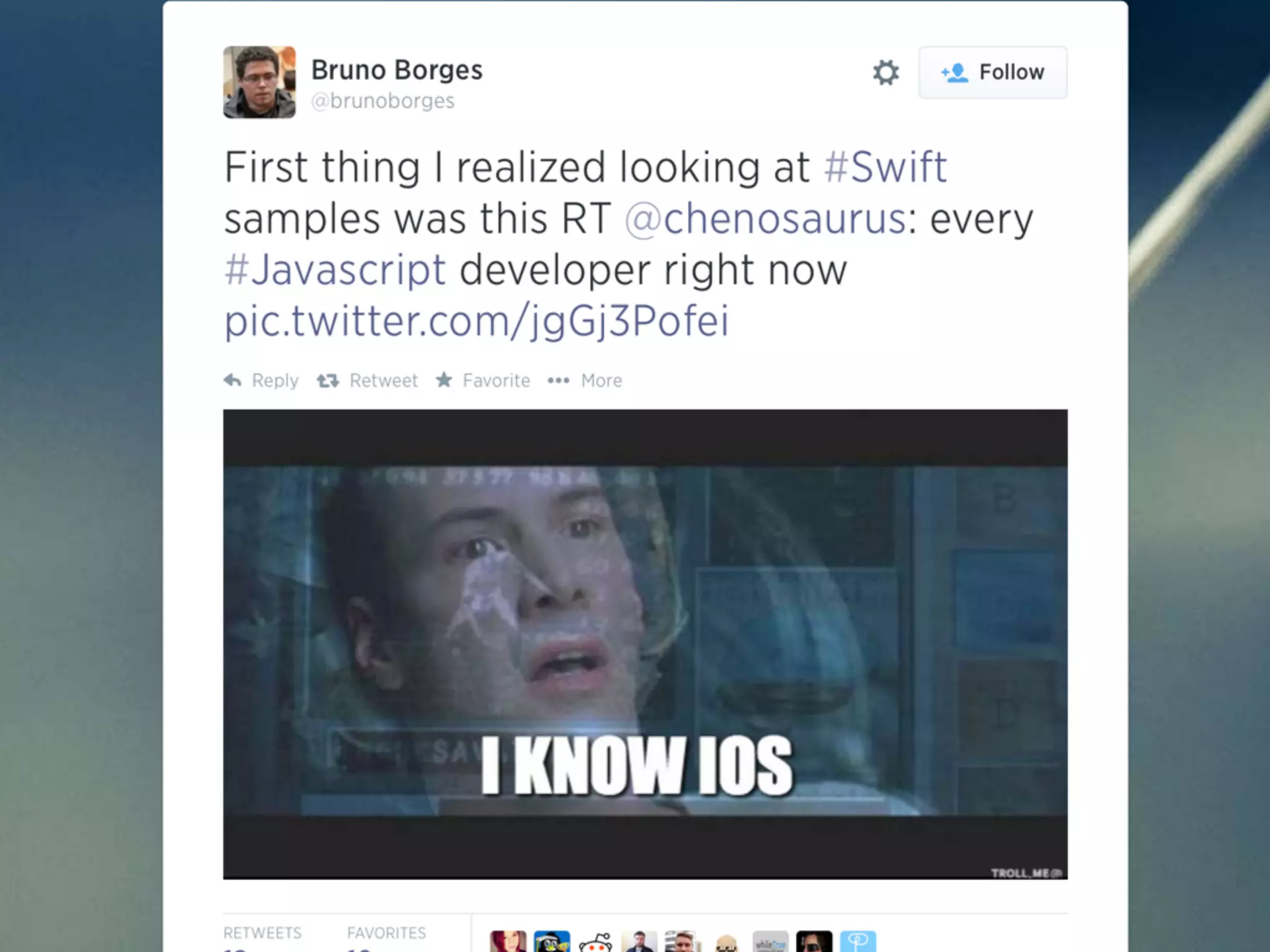The image size is (1270, 952).
Task: Click the Retweet arrows icon
Action: [328, 381]
